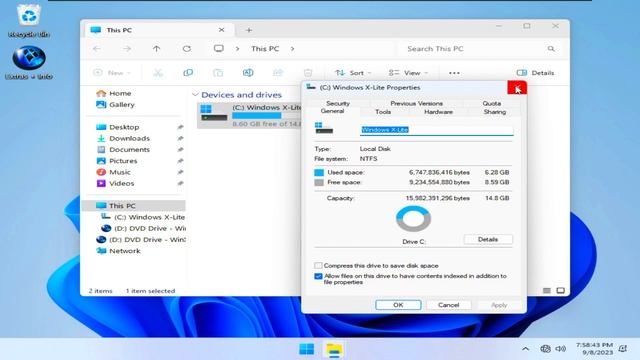Open volume control in system tray
640x360 pixels.
point(561,349)
